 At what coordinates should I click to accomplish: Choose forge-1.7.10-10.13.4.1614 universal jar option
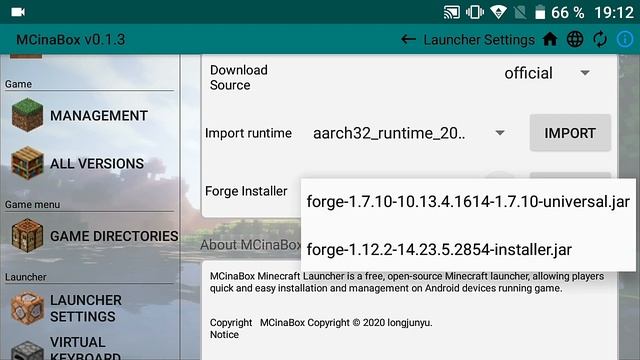(x=468, y=202)
